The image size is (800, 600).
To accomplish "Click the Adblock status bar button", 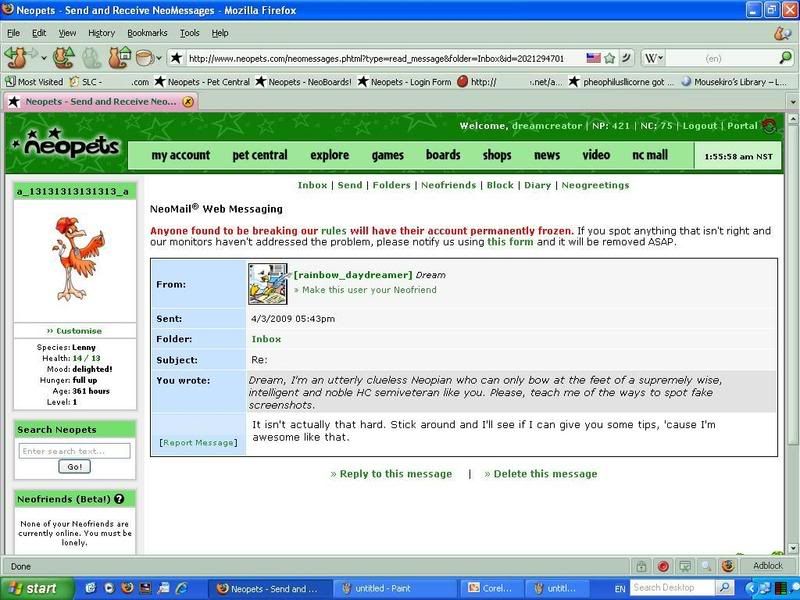I will tap(768, 565).
